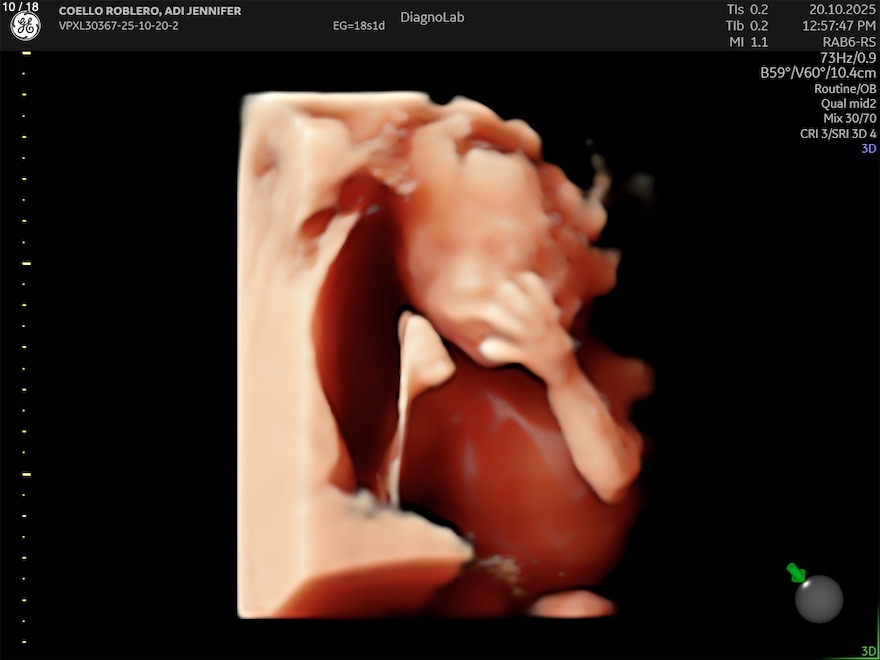Image resolution: width=880 pixels, height=660 pixels.
Task: Click the Mix 30/70 render setting
Action: [x=850, y=118]
